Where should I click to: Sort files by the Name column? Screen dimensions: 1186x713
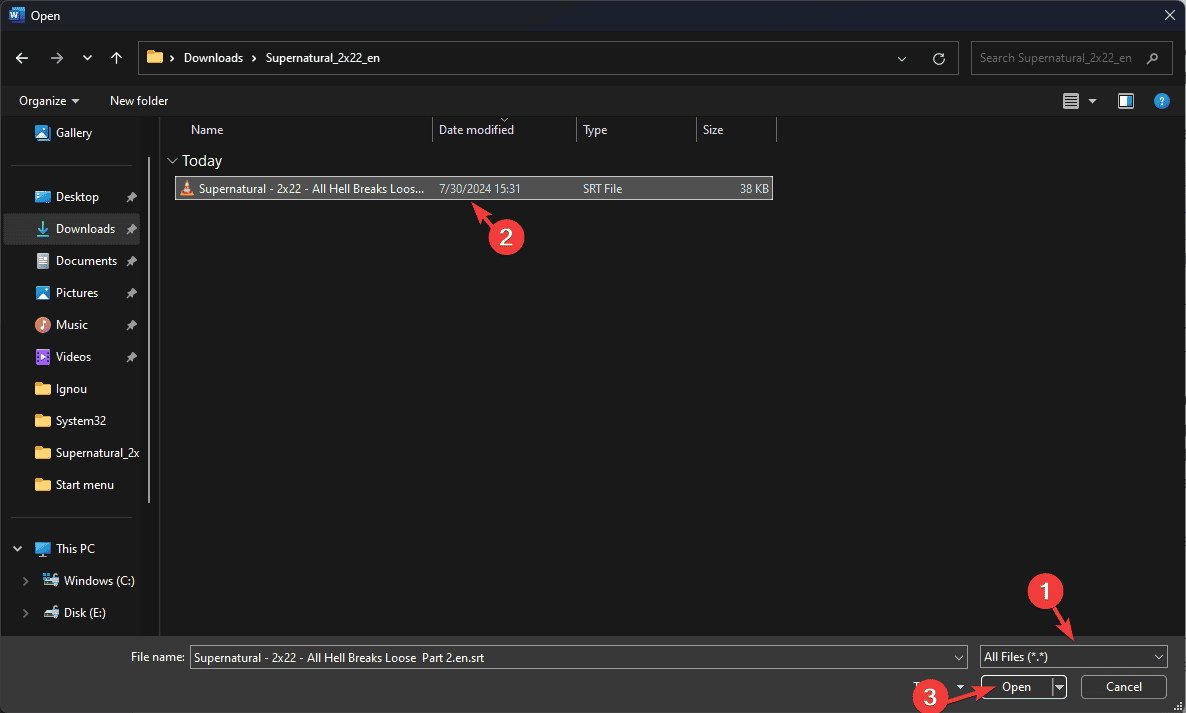[x=207, y=130]
